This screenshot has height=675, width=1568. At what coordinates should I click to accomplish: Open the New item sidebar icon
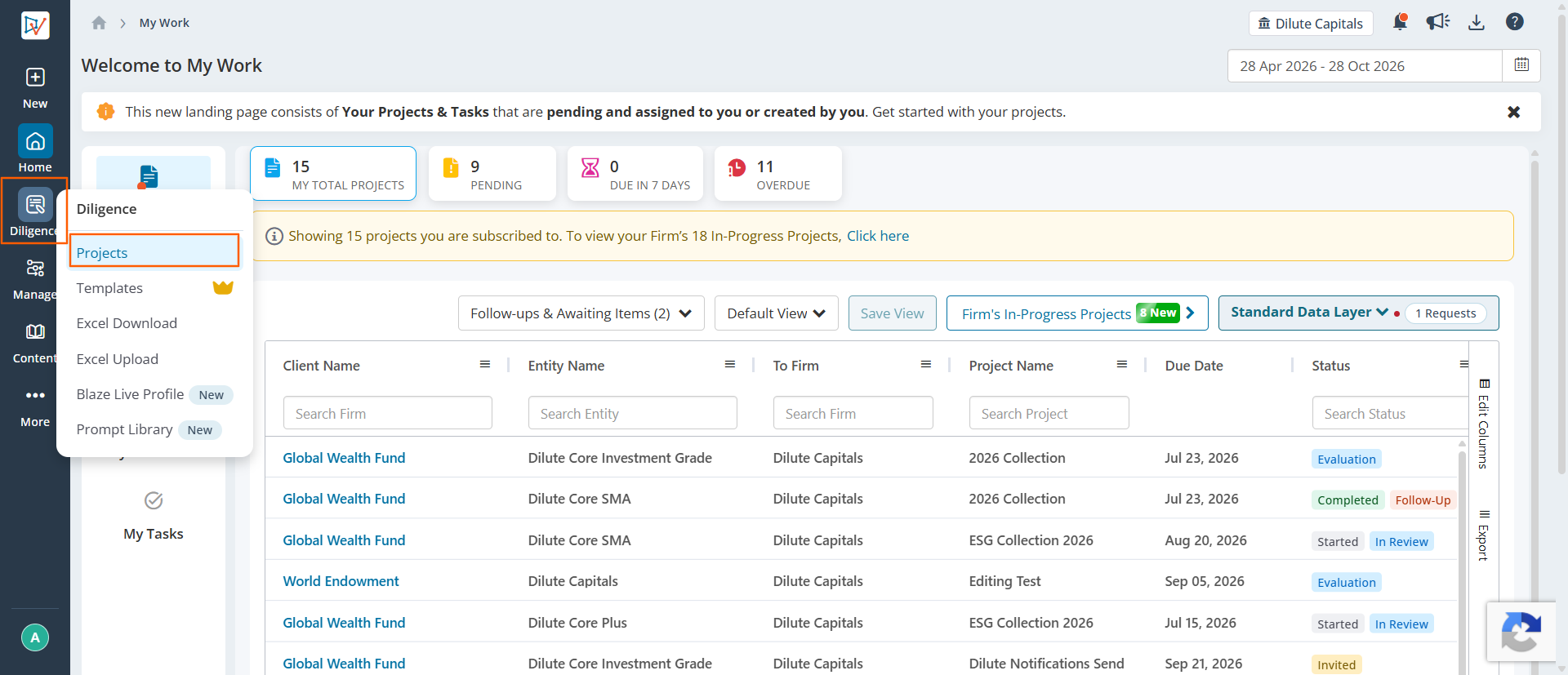click(x=35, y=87)
